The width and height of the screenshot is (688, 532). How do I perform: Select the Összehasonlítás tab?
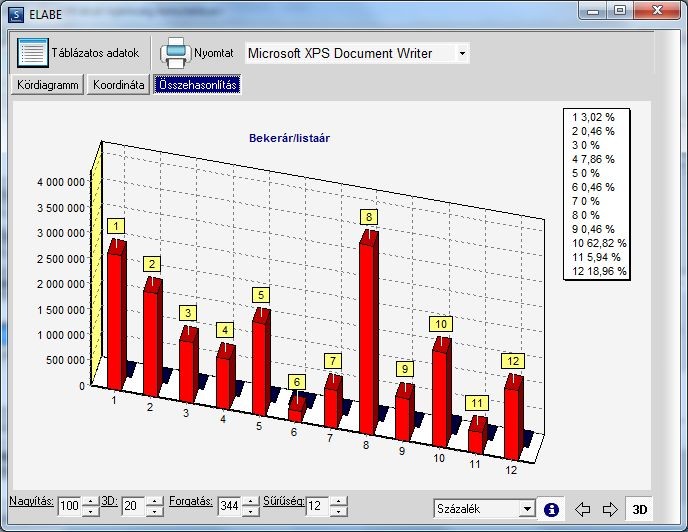(197, 85)
